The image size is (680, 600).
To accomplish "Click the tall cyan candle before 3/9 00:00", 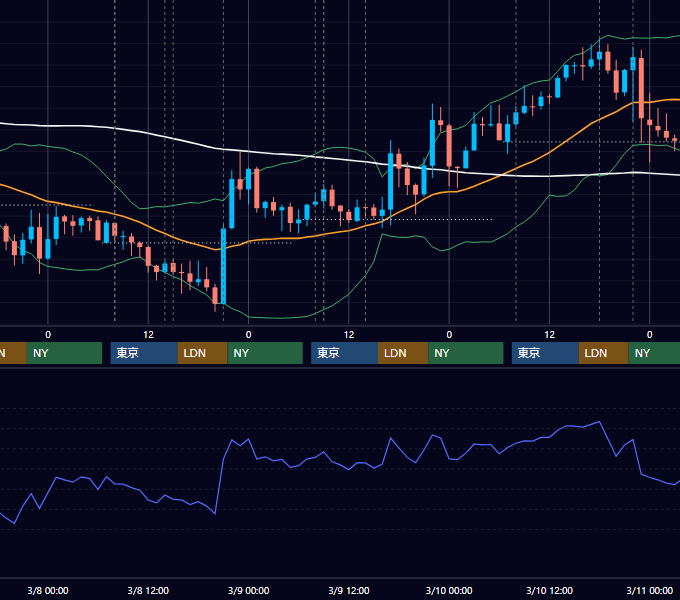I will pos(223,266).
